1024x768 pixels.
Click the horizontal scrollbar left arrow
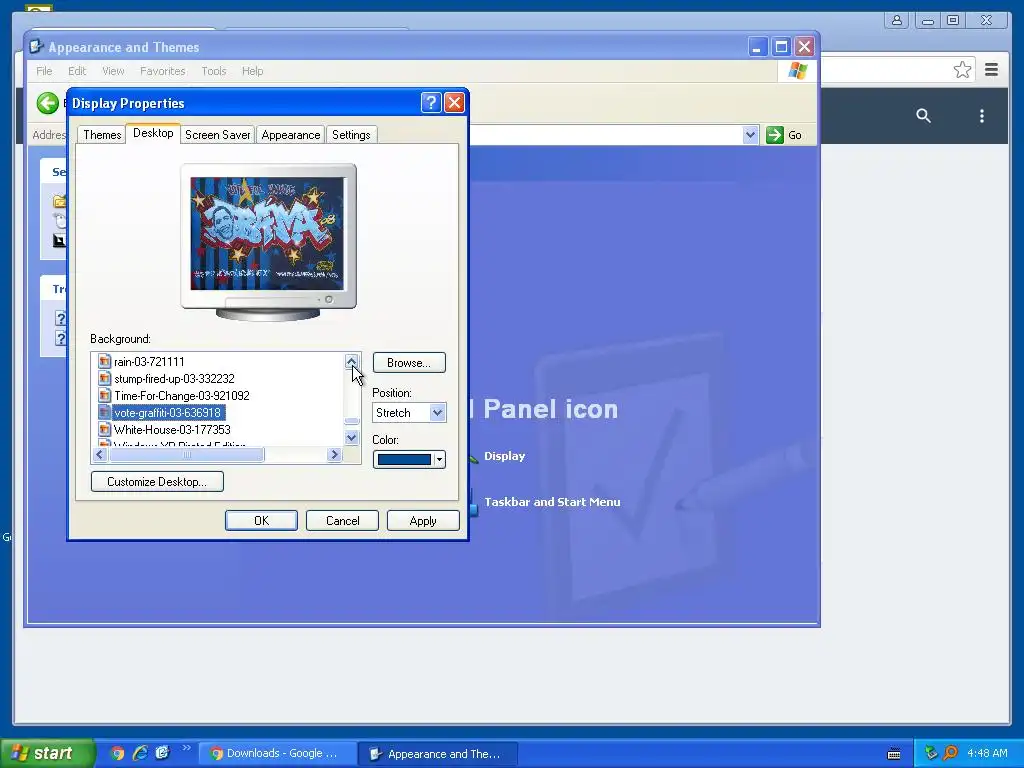point(100,455)
